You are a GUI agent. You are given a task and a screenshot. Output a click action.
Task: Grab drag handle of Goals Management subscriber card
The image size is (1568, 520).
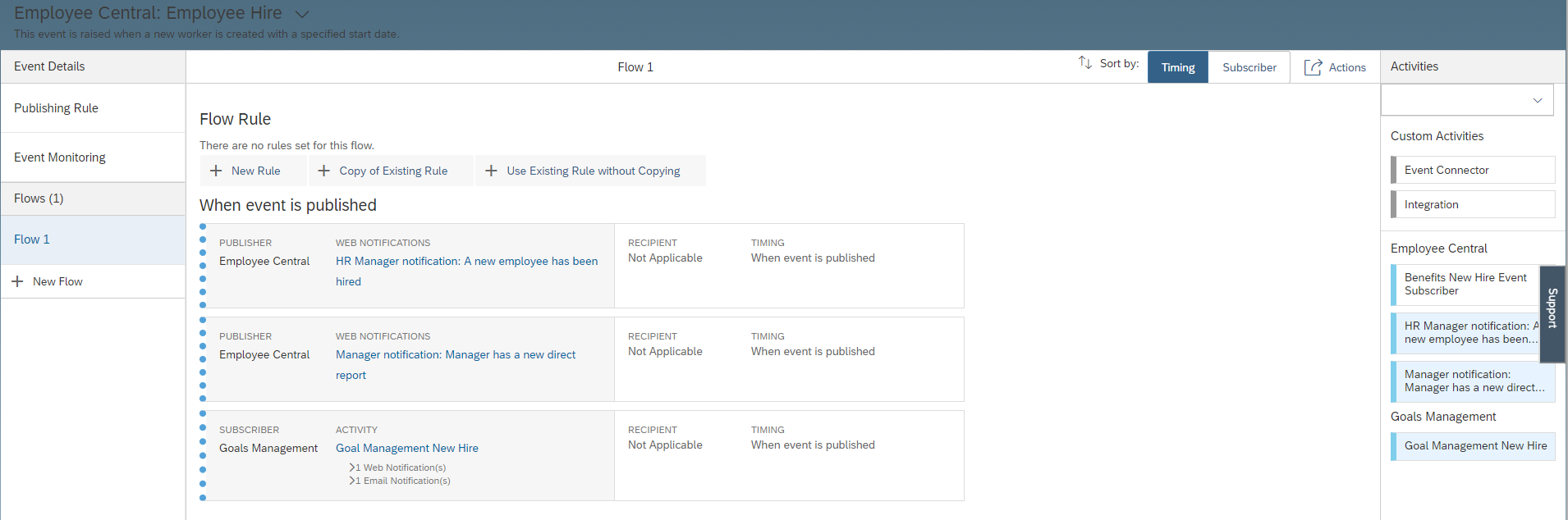pos(203,455)
